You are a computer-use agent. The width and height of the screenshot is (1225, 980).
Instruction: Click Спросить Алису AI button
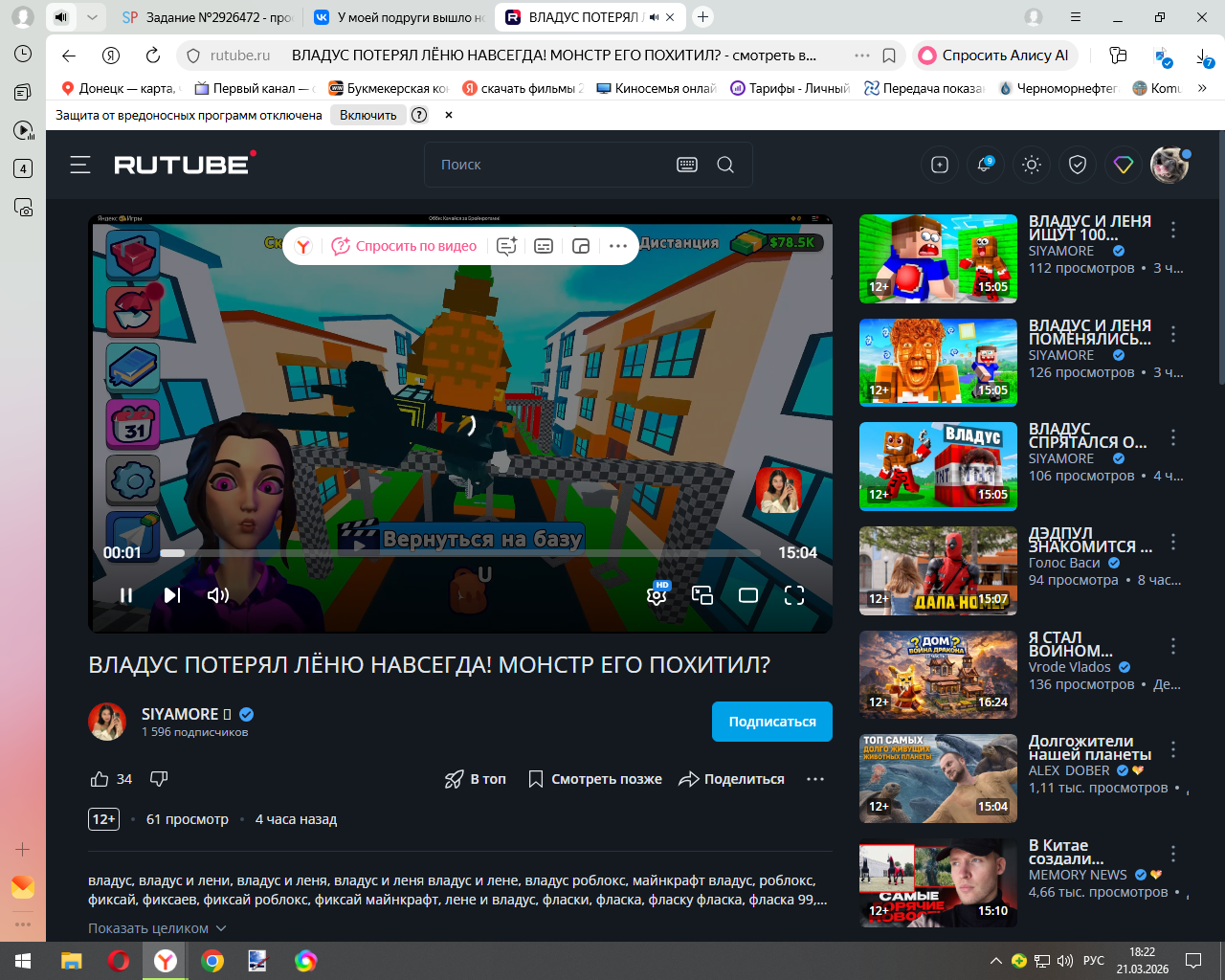(x=994, y=56)
